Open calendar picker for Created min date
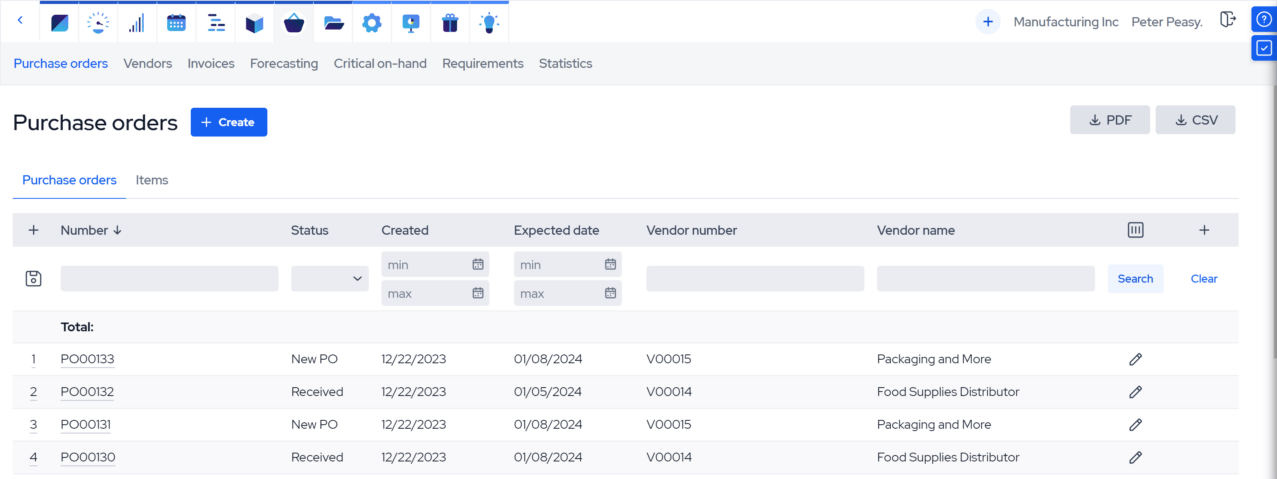 pos(478,265)
